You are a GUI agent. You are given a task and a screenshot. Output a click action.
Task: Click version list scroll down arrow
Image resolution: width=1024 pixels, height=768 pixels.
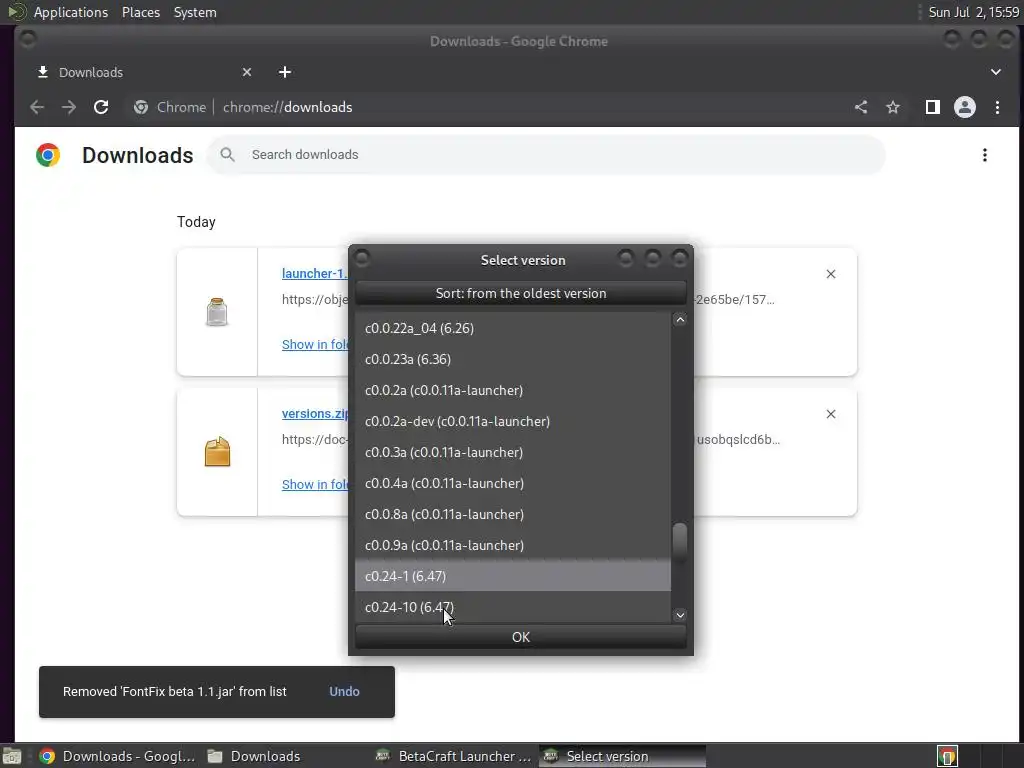coord(680,615)
